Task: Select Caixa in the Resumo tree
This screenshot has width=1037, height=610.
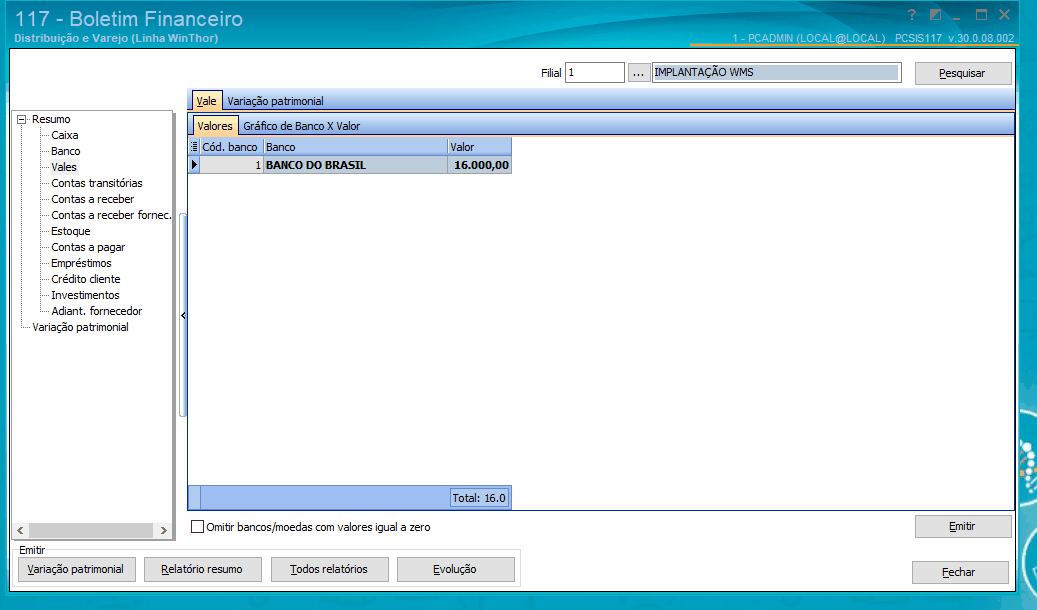Action: click(65, 135)
